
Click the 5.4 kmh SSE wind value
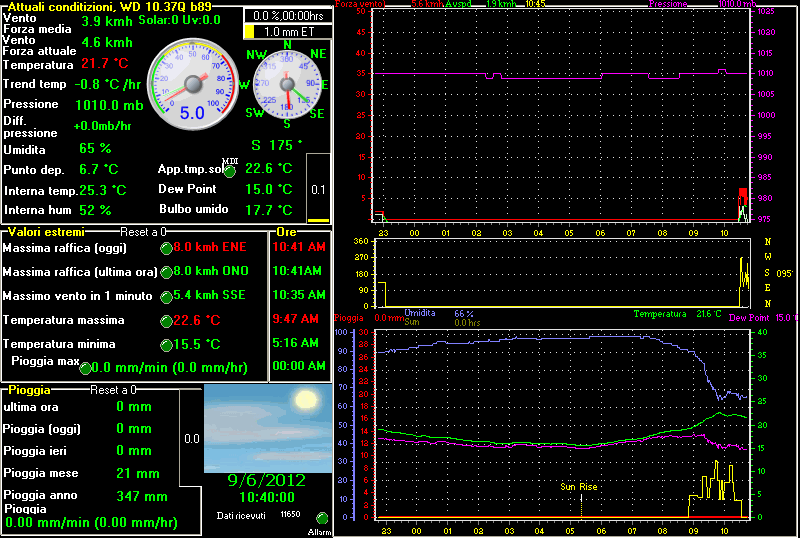click(x=210, y=295)
